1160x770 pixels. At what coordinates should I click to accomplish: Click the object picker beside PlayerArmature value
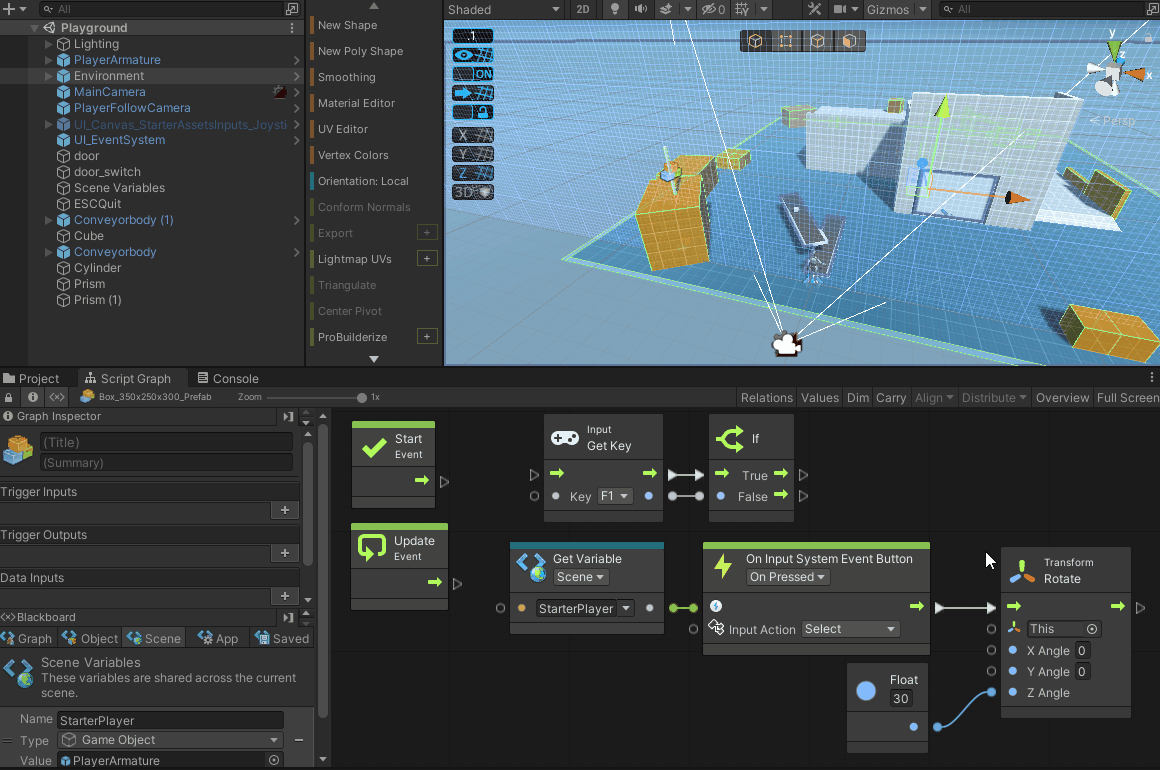click(274, 760)
